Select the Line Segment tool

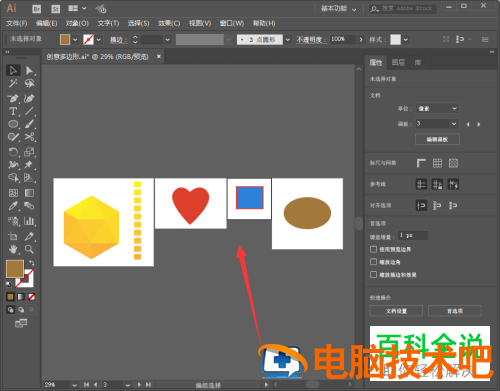point(29,111)
